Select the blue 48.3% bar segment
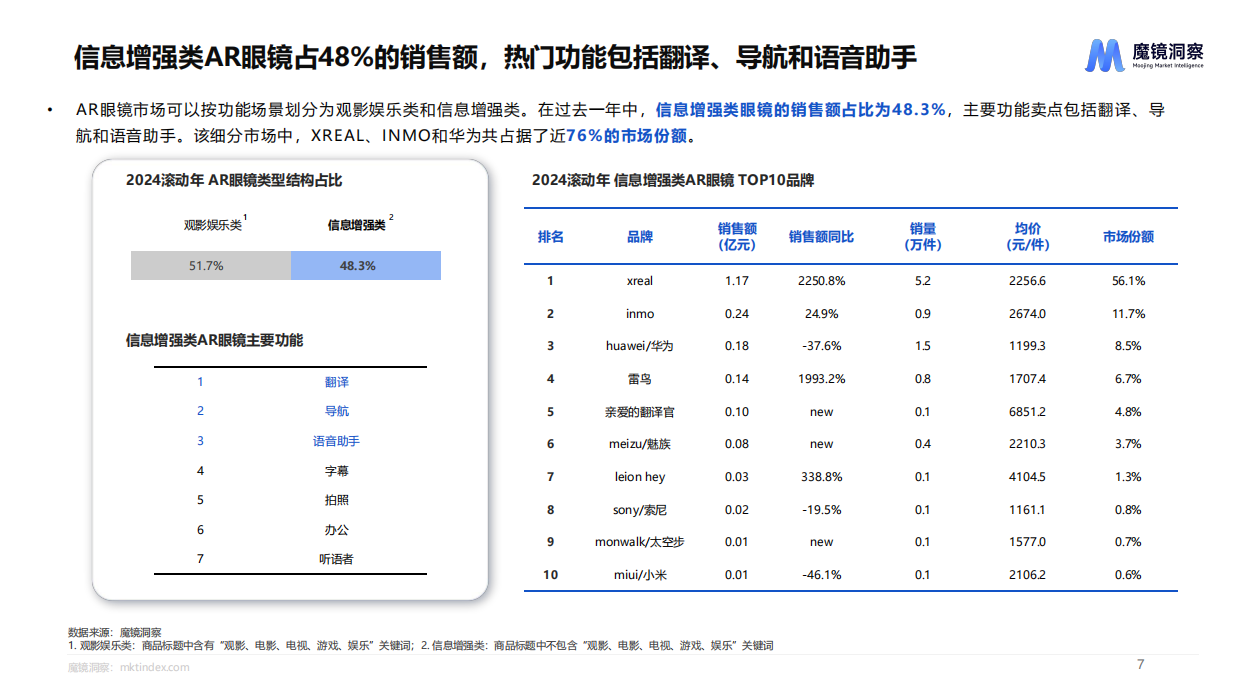Viewport: 1240px width, 697px height. 366,266
